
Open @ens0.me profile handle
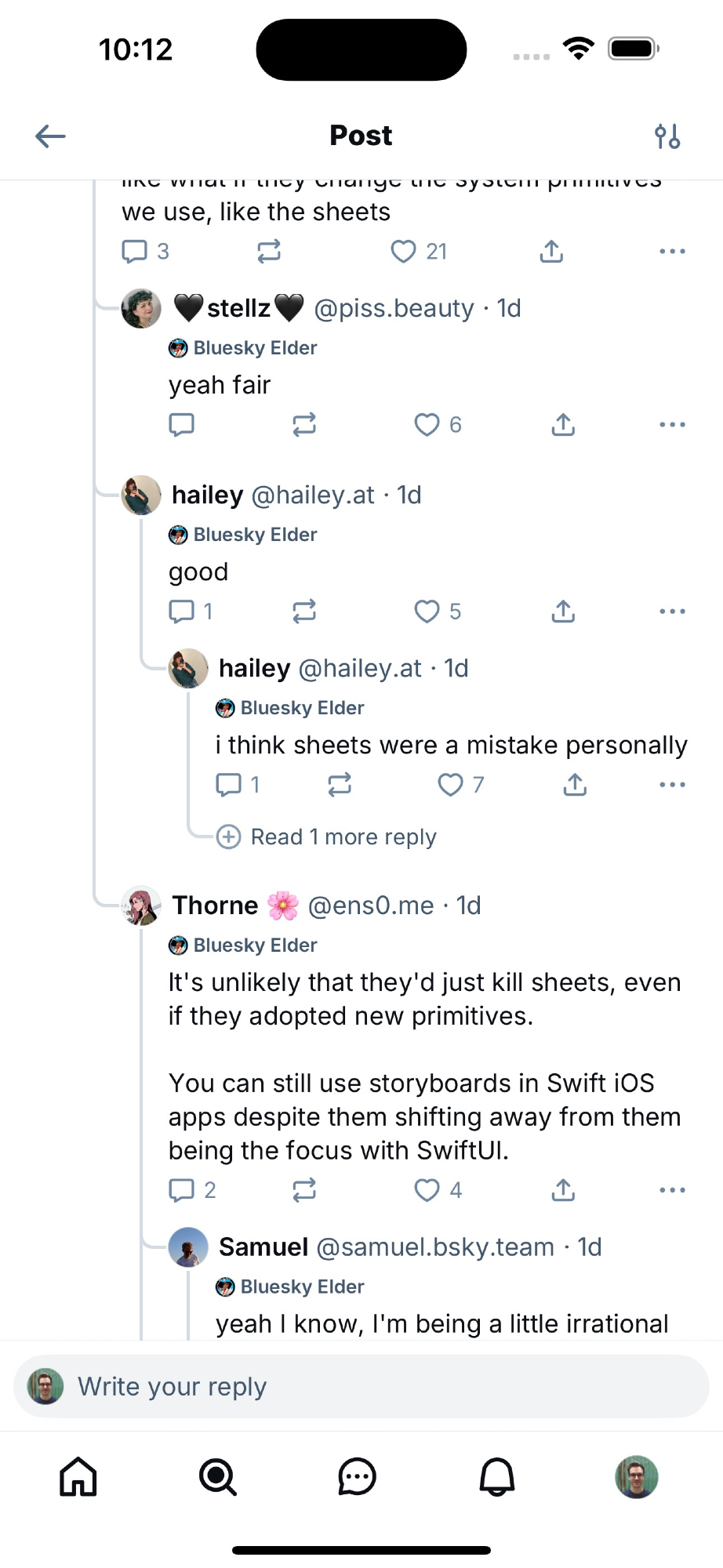click(x=370, y=906)
